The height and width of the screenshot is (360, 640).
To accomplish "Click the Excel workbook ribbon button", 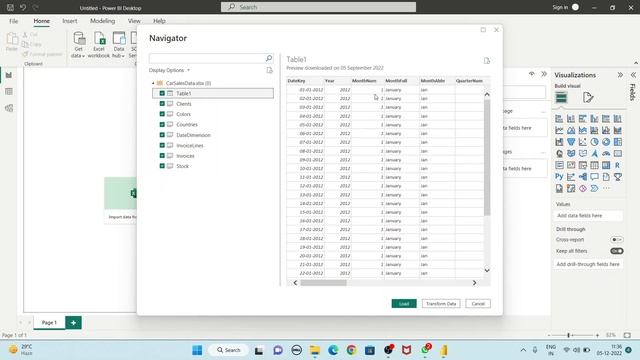I will pos(99,45).
